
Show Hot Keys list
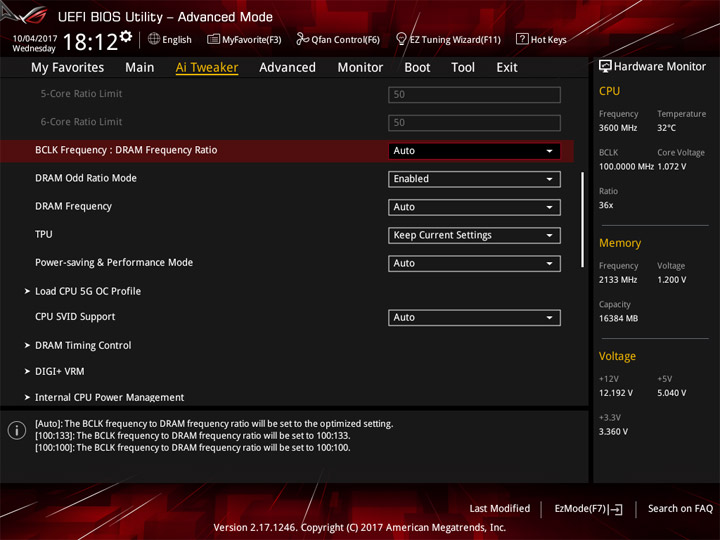pos(548,39)
